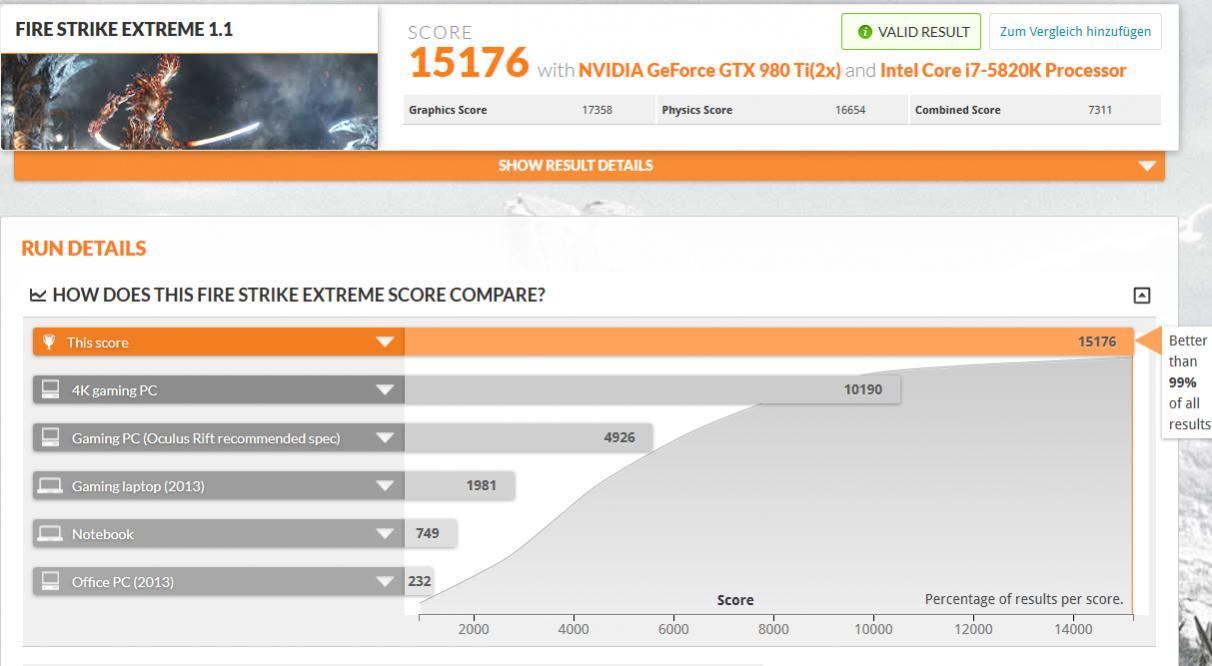Click the 232 score value
The image size is (1212, 666).
418,581
